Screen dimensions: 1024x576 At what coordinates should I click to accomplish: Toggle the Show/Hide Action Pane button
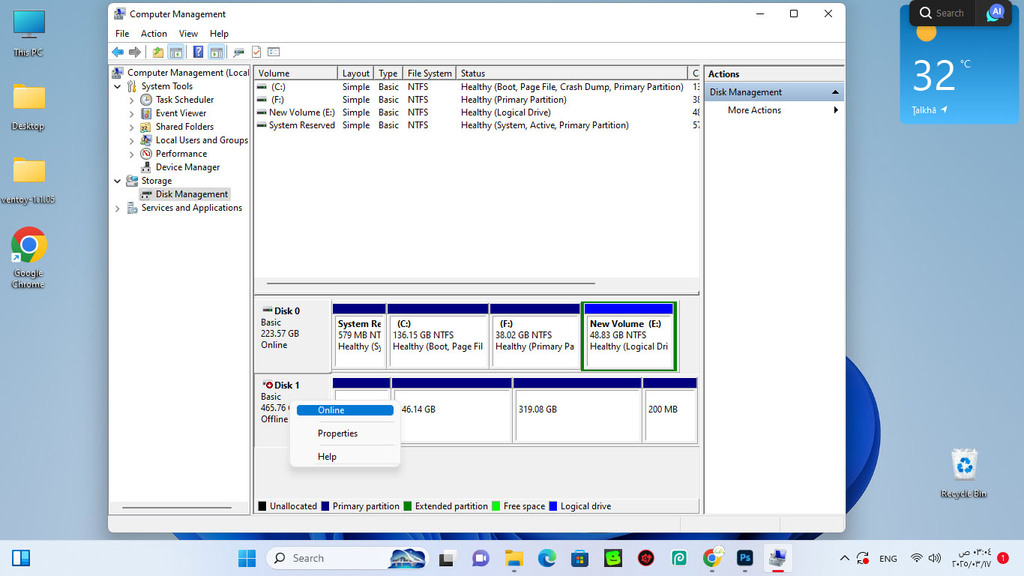(x=216, y=52)
